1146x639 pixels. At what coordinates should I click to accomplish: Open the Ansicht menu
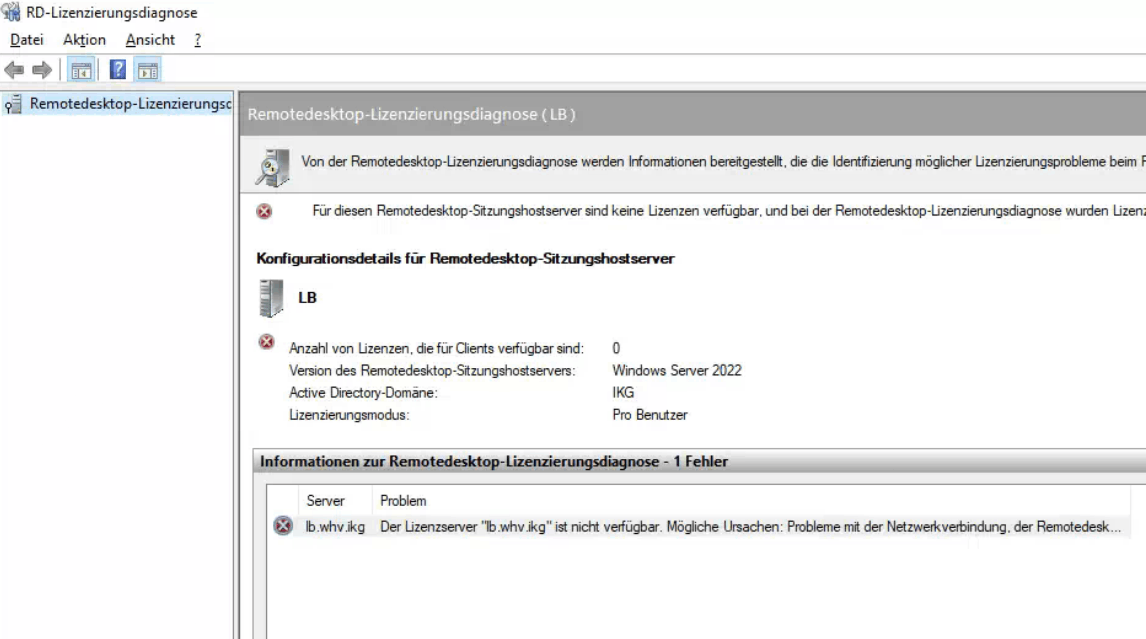point(150,39)
